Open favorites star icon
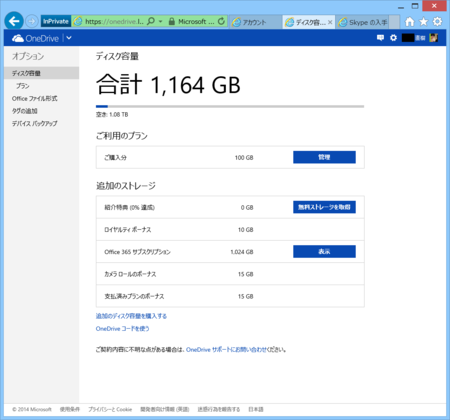Screen dimensions: 450x420 [424, 22]
